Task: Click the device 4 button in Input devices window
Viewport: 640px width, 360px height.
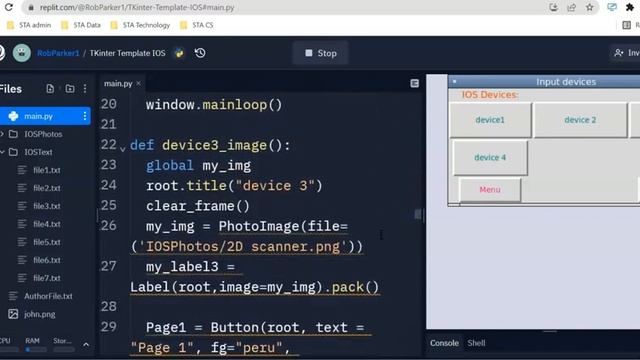Action: [490, 158]
